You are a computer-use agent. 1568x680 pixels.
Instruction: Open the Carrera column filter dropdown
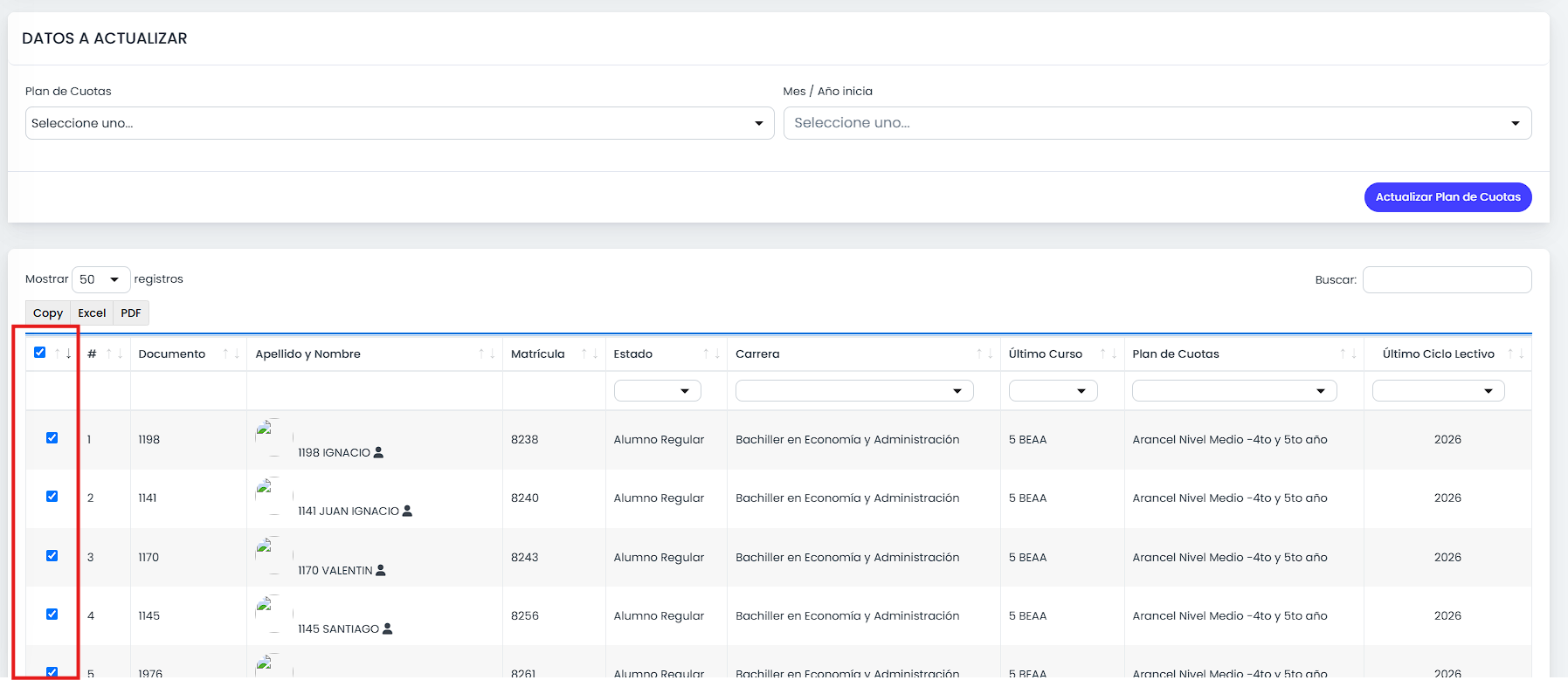pos(854,391)
